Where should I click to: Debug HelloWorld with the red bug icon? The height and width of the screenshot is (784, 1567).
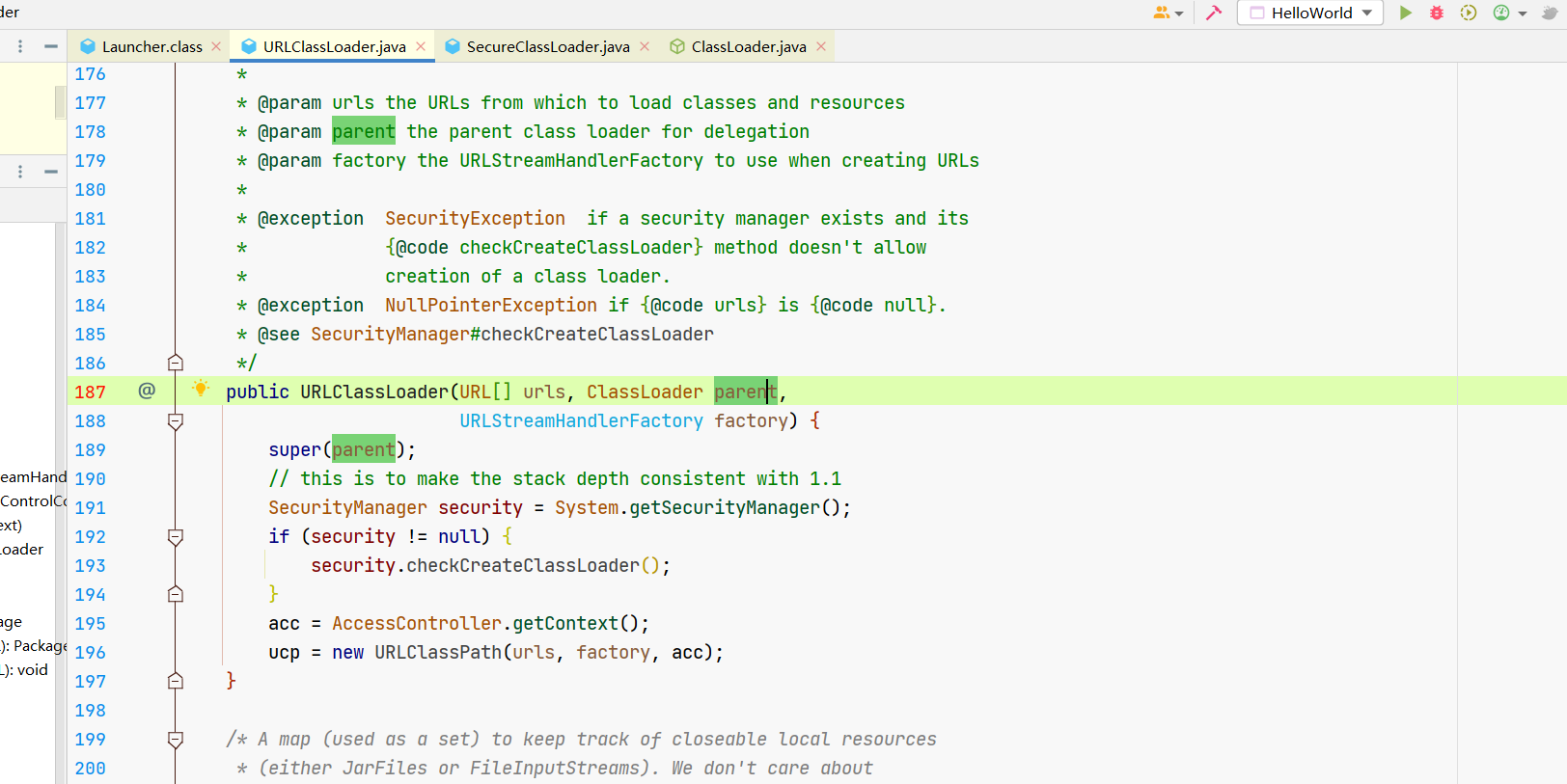[1437, 13]
